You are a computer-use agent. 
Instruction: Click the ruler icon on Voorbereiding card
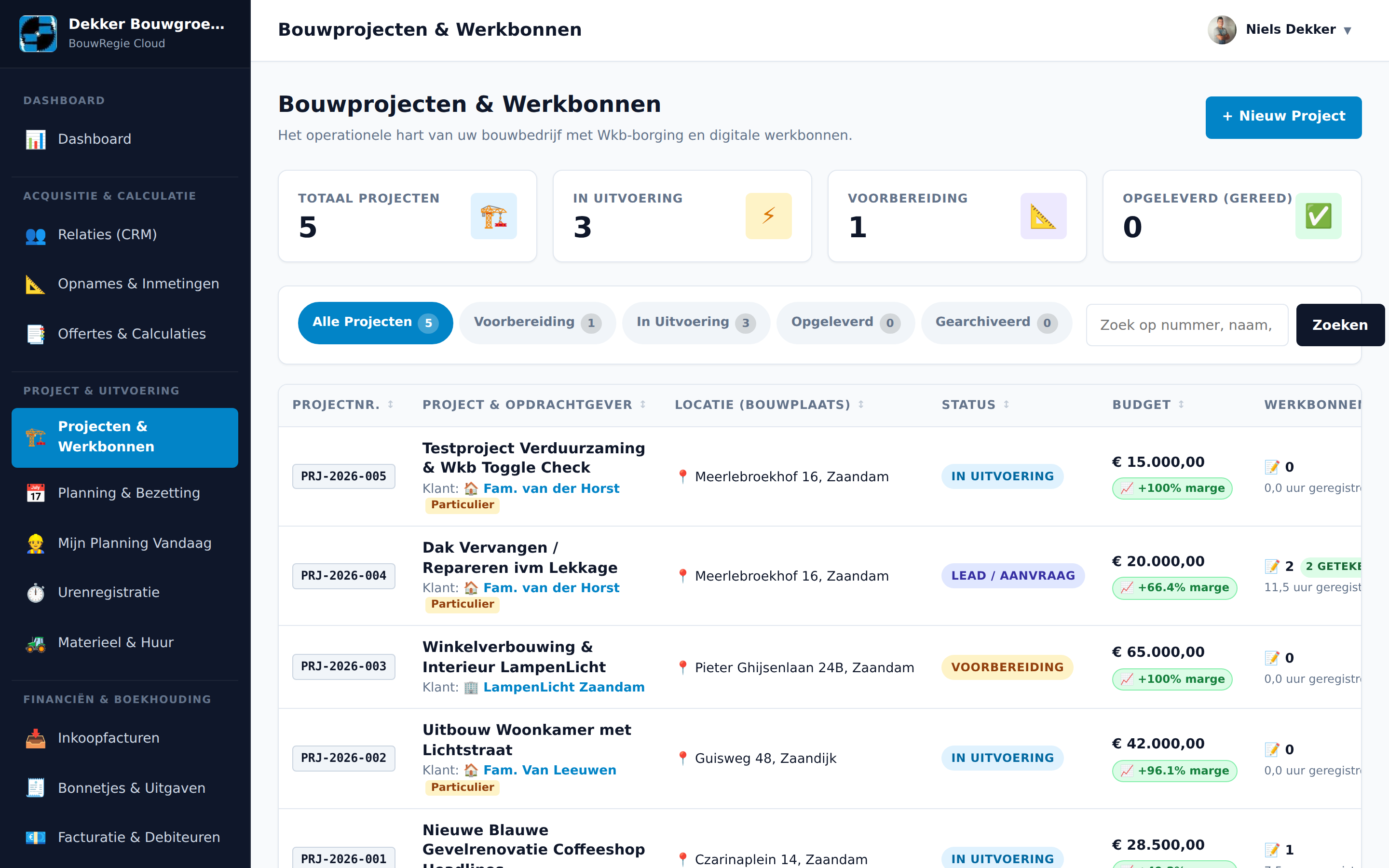click(x=1044, y=216)
